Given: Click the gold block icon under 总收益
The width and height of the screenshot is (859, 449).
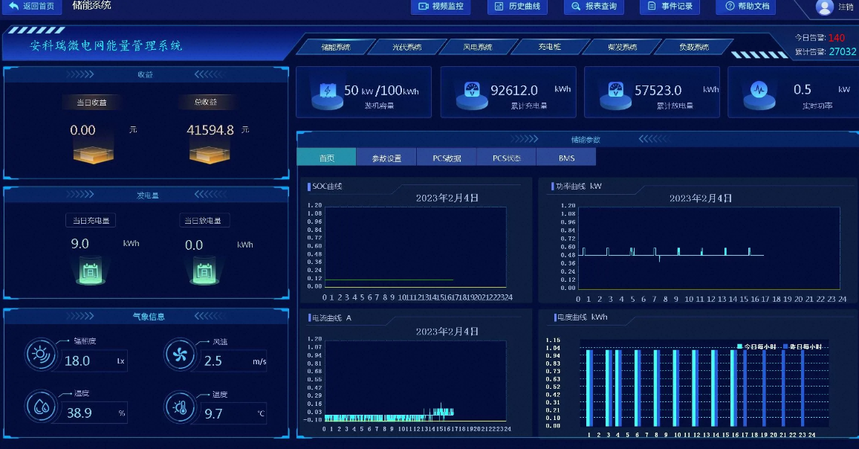Looking at the screenshot, I should click(x=209, y=154).
